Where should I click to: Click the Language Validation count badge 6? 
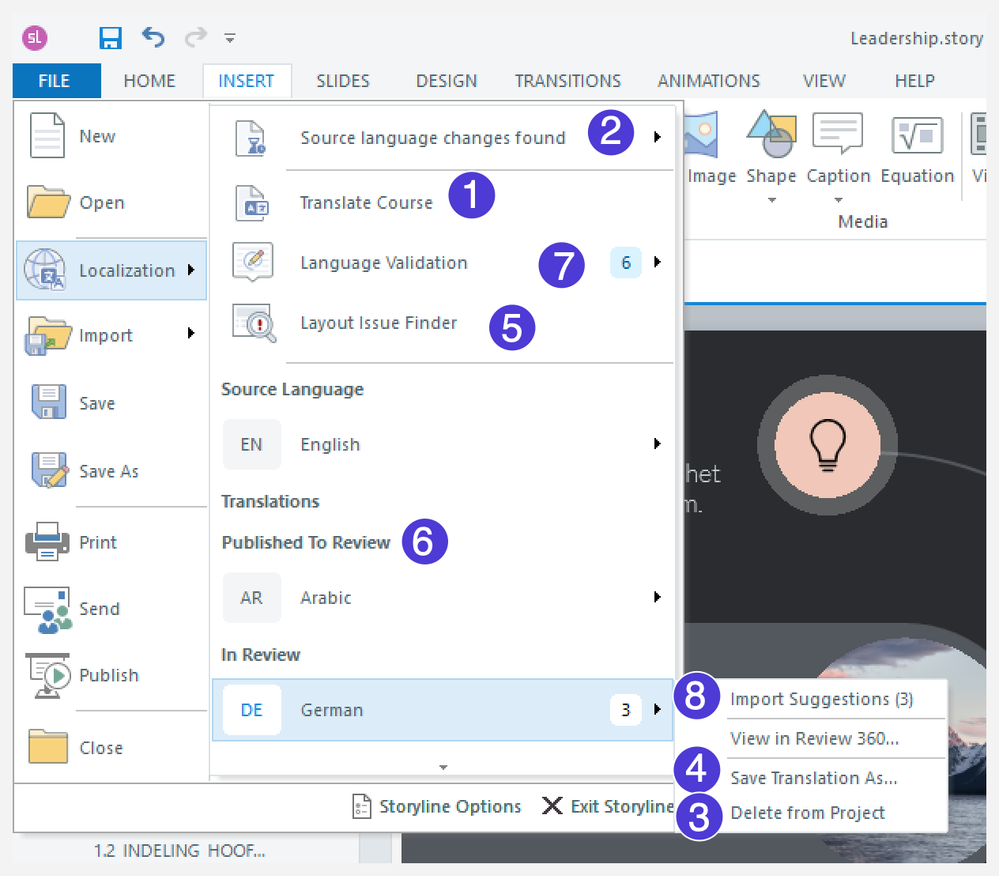626,262
